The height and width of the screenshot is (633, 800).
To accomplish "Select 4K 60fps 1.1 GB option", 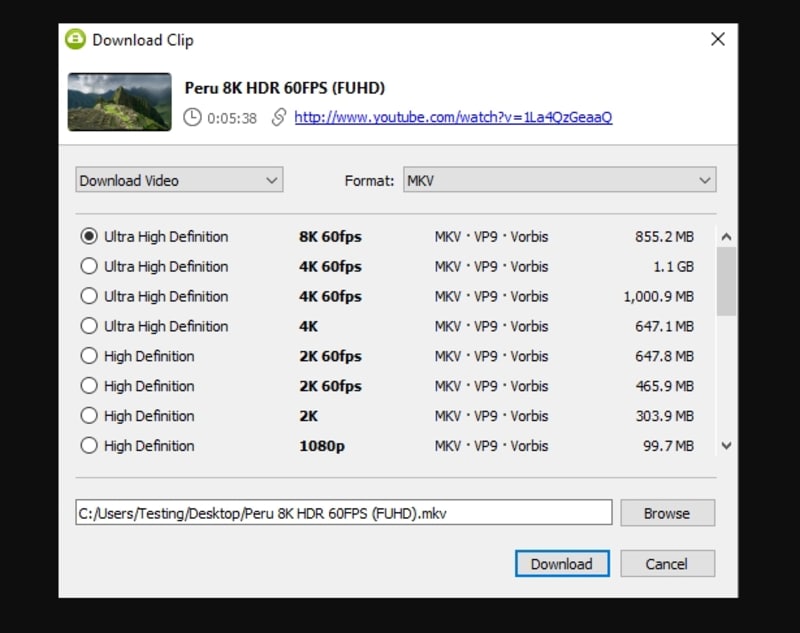I will coord(89,266).
